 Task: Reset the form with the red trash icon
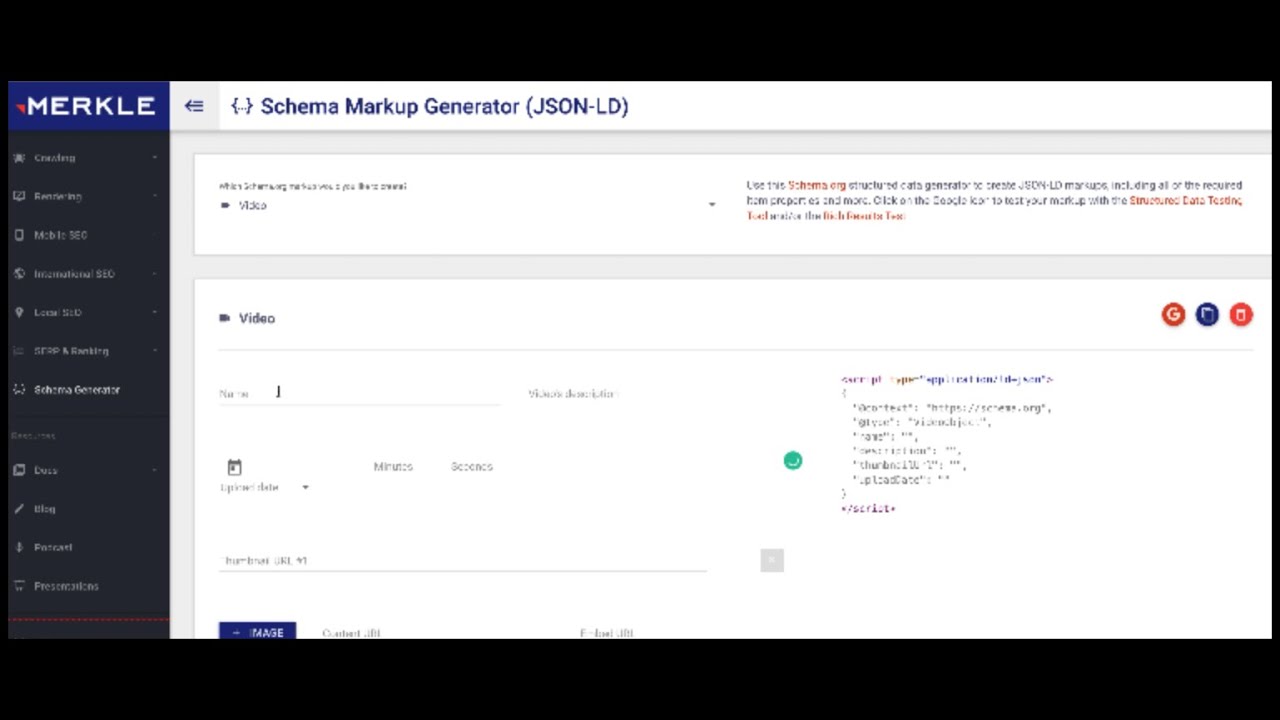[x=1241, y=315]
